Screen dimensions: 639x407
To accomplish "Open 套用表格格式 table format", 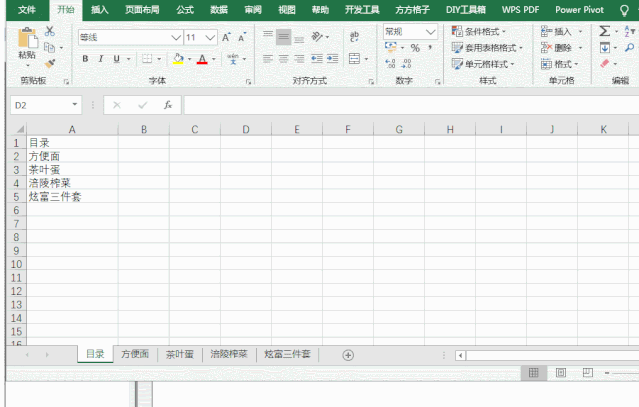I will point(487,48).
